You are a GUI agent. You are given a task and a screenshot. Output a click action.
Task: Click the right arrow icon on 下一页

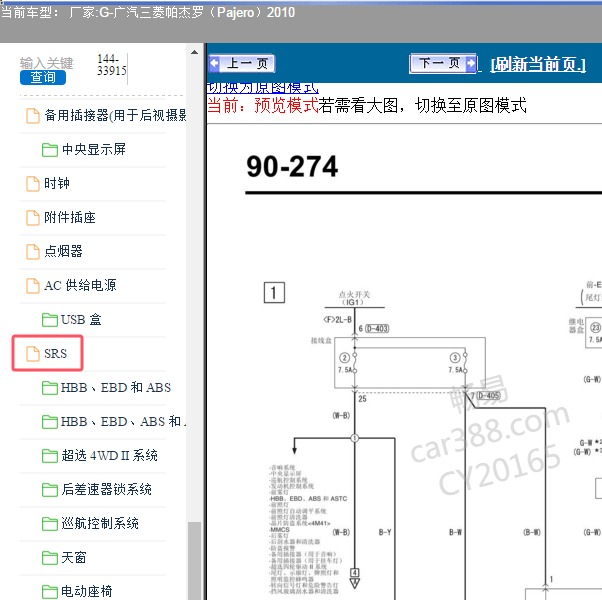pos(470,63)
